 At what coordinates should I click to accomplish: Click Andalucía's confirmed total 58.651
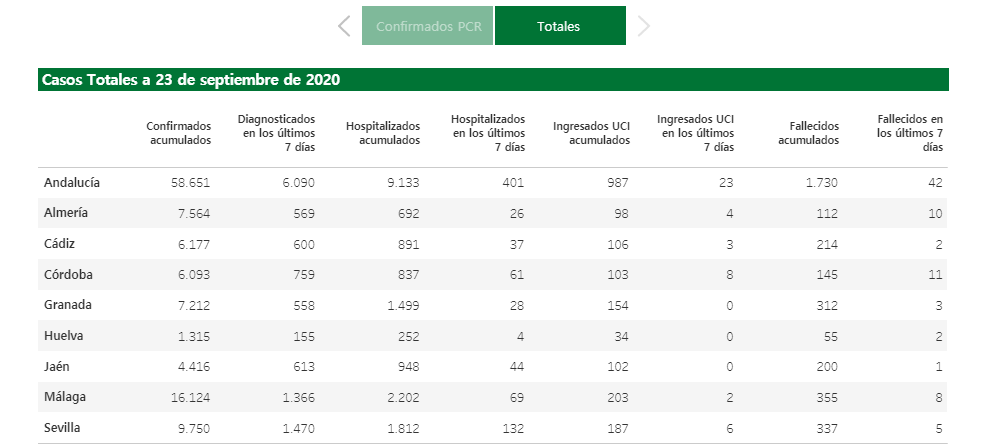(x=188, y=183)
